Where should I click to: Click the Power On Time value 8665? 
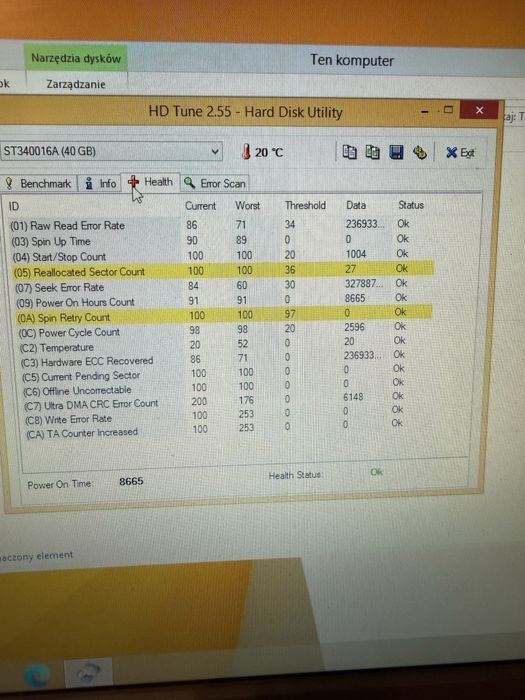point(131,481)
